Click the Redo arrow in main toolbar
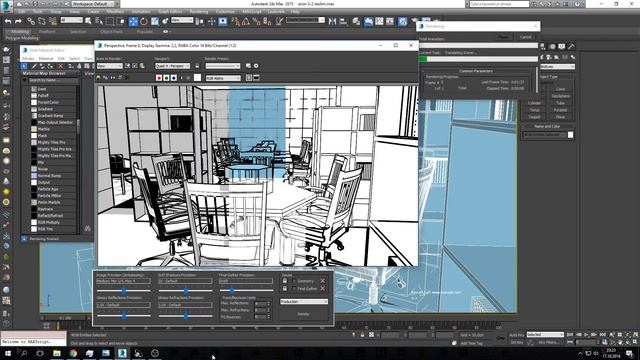The height and width of the screenshot is (360, 640). 18,21
